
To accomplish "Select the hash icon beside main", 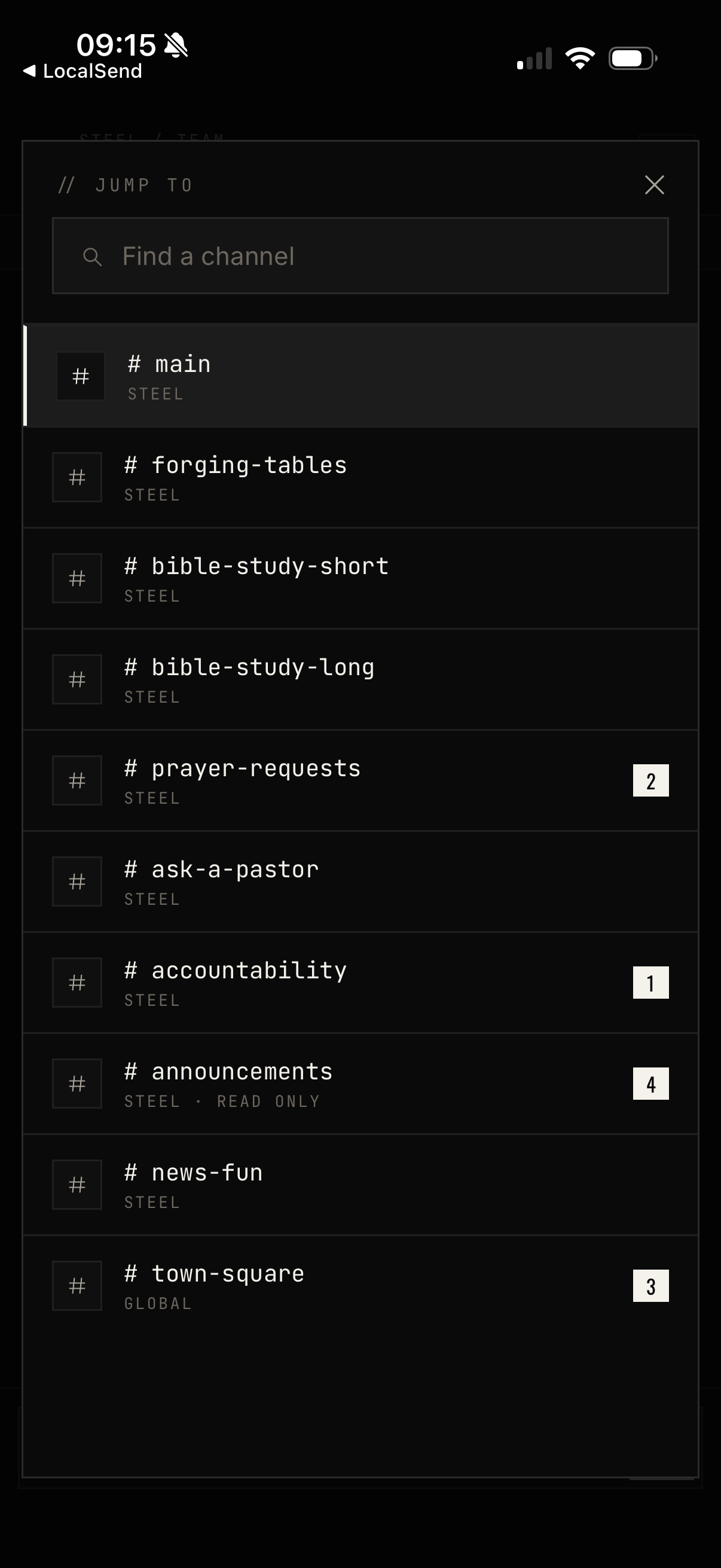I will pos(80,376).
